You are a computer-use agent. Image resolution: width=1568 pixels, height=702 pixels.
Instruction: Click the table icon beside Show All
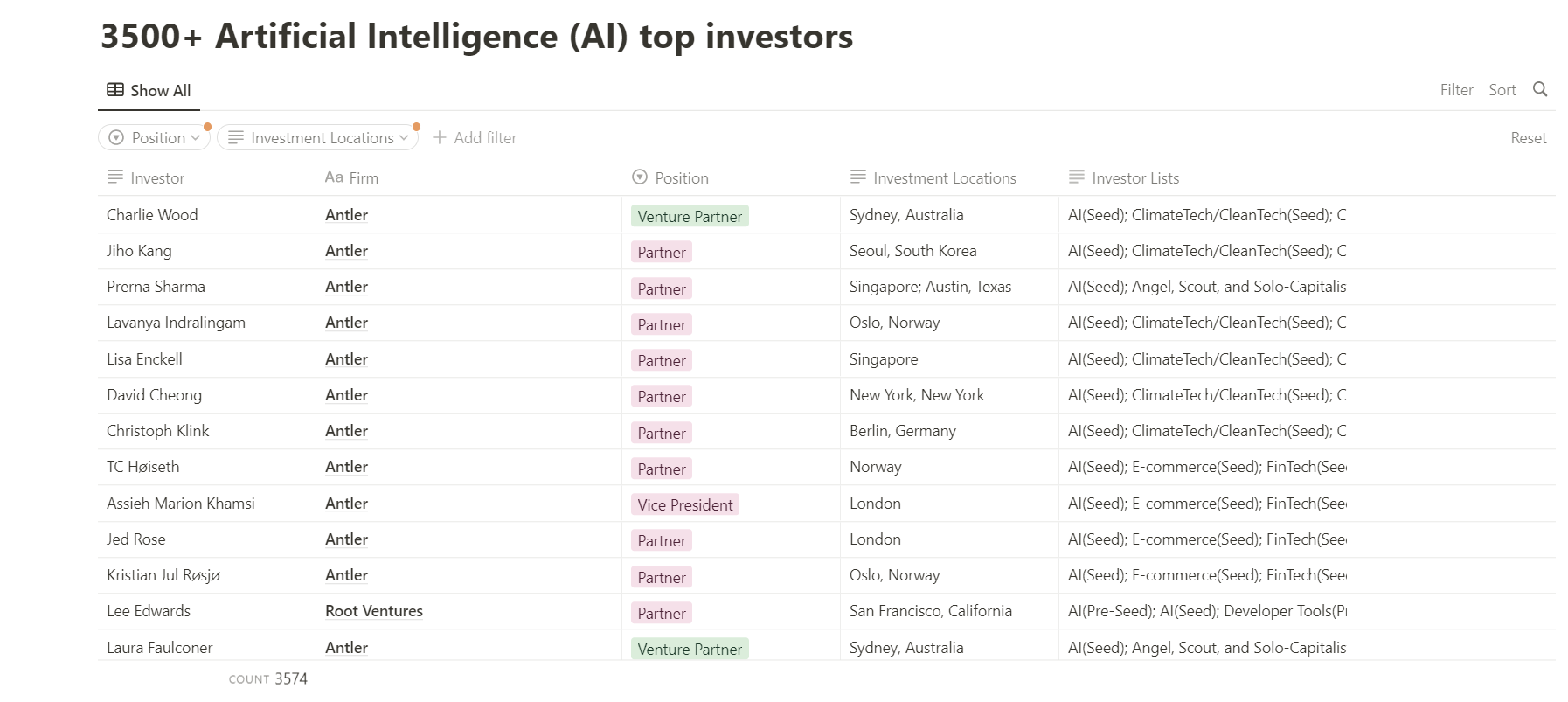tap(115, 90)
